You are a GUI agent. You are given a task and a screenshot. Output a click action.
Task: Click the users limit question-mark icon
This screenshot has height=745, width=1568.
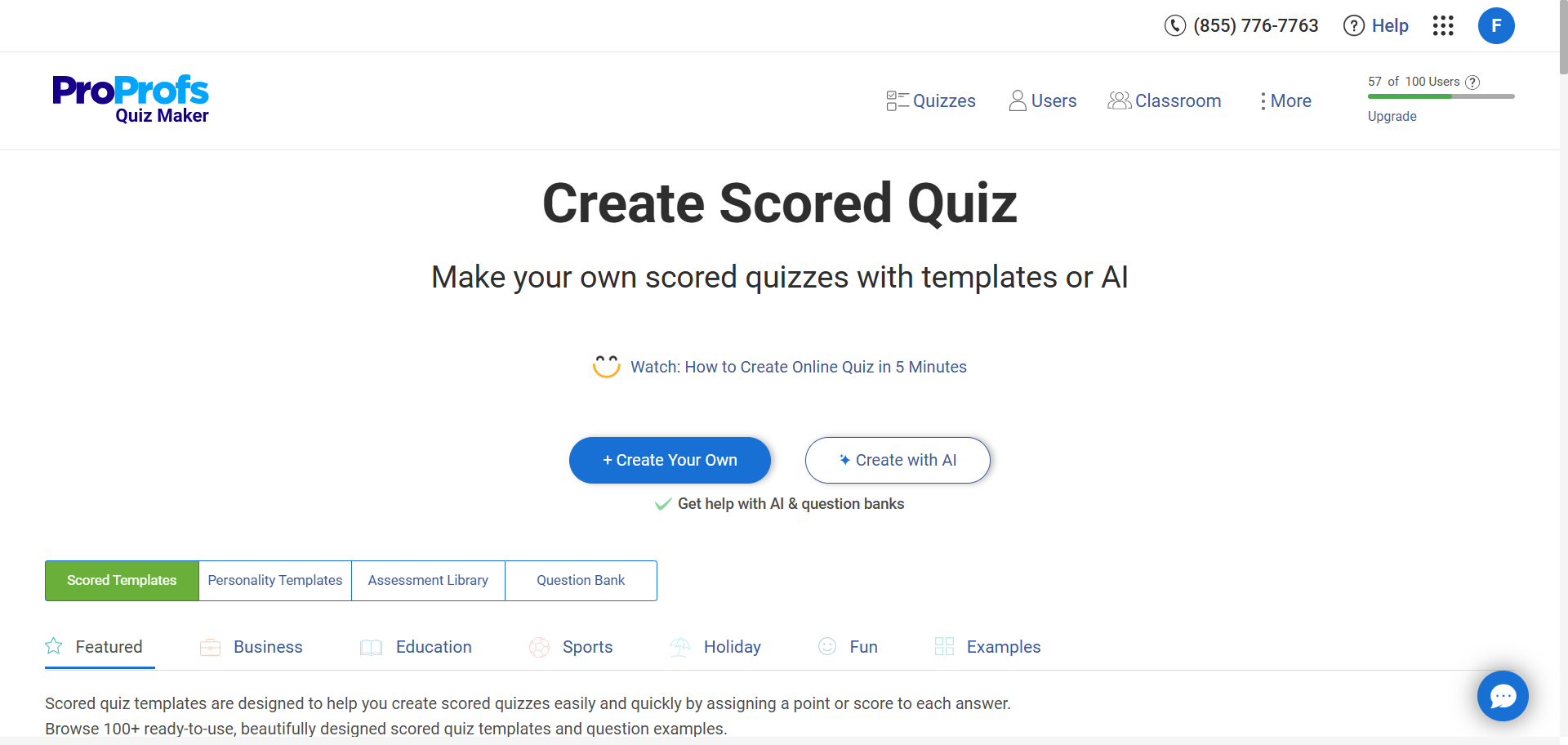[x=1472, y=82]
